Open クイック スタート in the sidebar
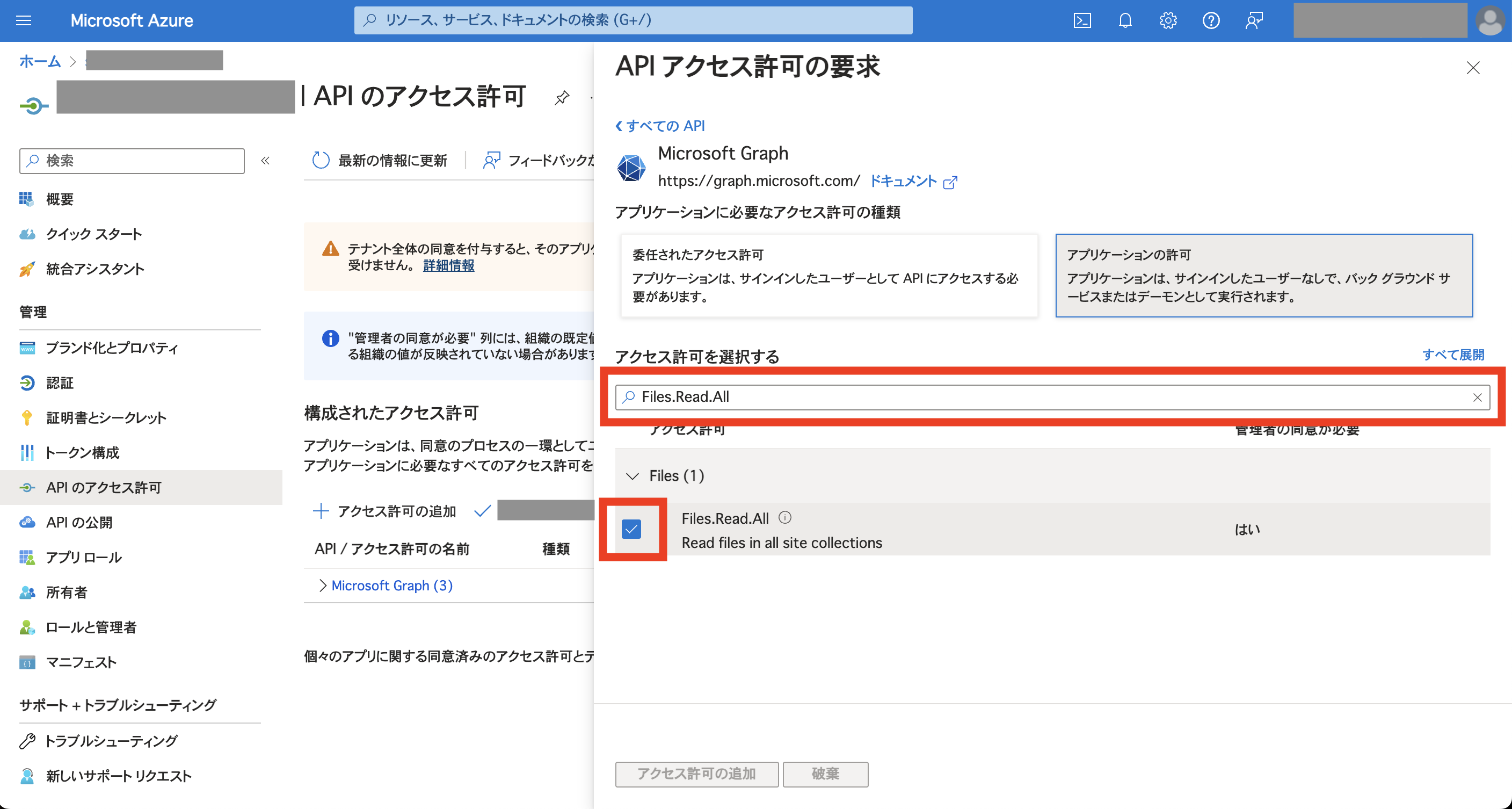 pyautogui.click(x=94, y=234)
